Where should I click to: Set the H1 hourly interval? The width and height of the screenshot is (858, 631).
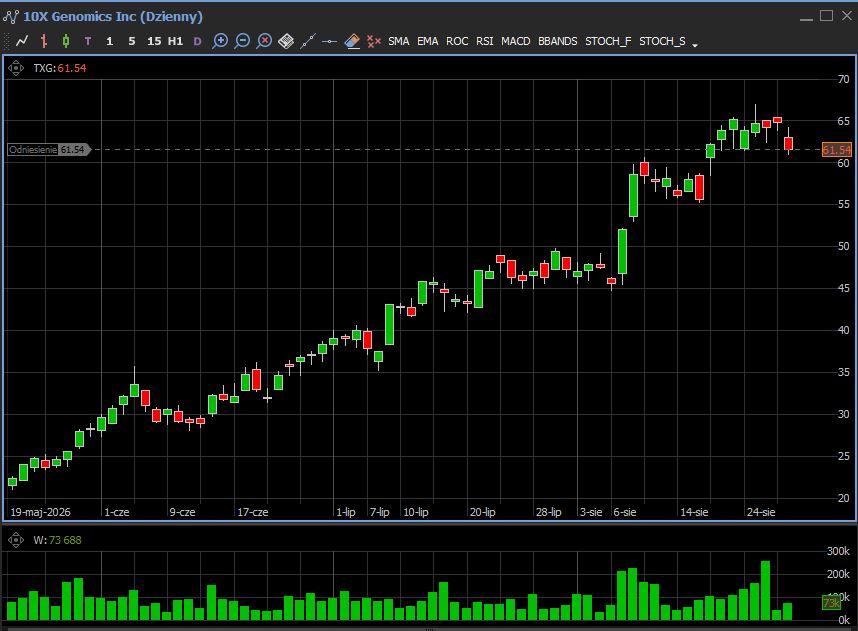175,41
